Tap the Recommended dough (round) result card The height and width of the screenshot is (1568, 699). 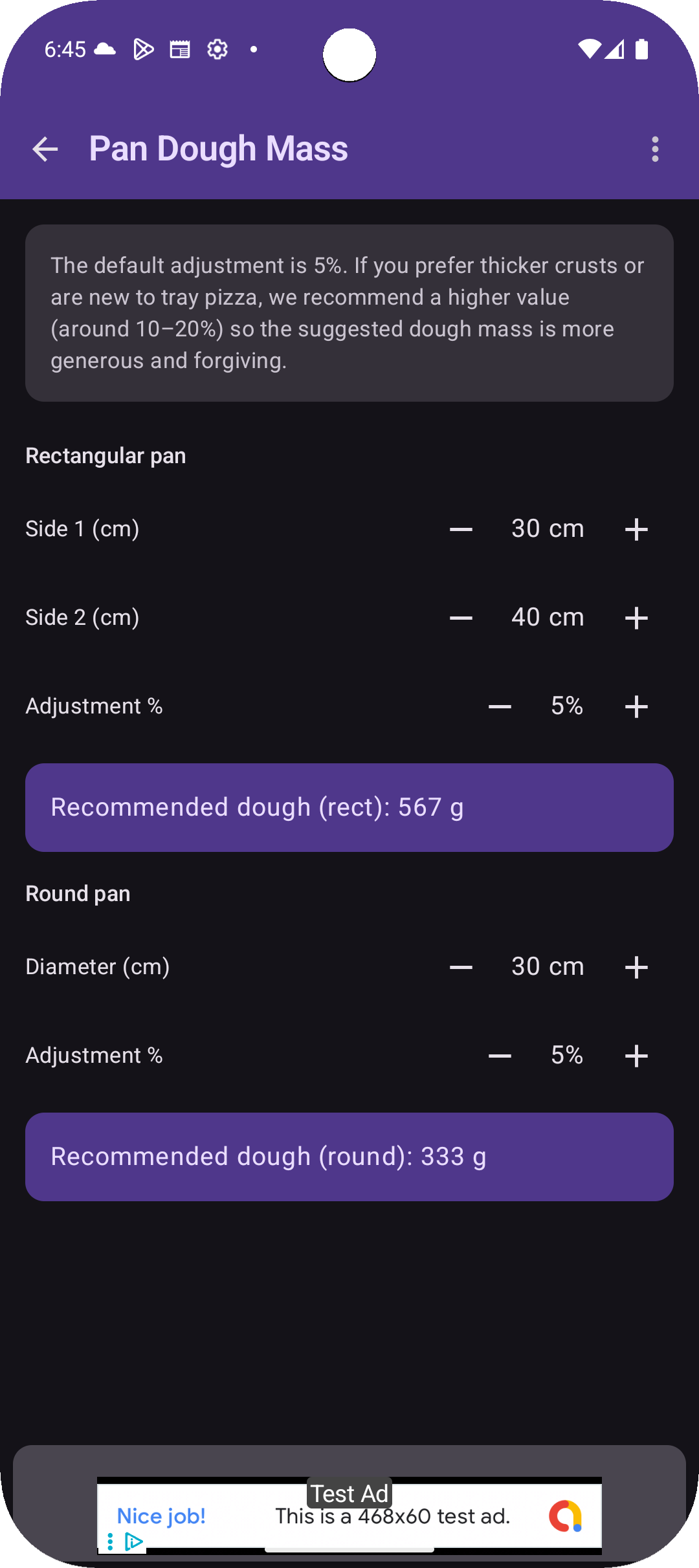tap(349, 1157)
